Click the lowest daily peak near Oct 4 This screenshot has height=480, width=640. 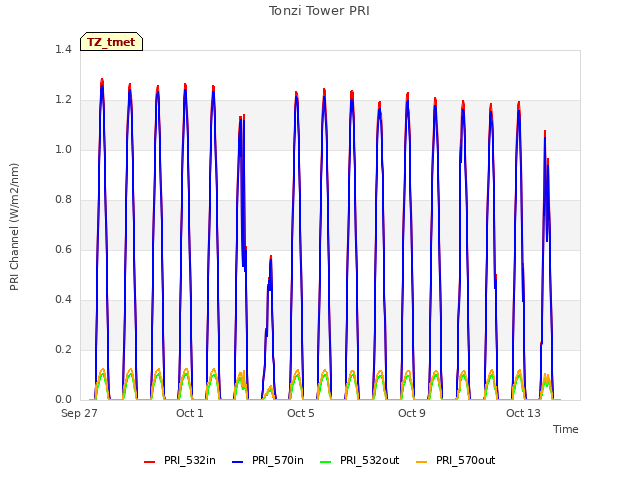point(271,257)
